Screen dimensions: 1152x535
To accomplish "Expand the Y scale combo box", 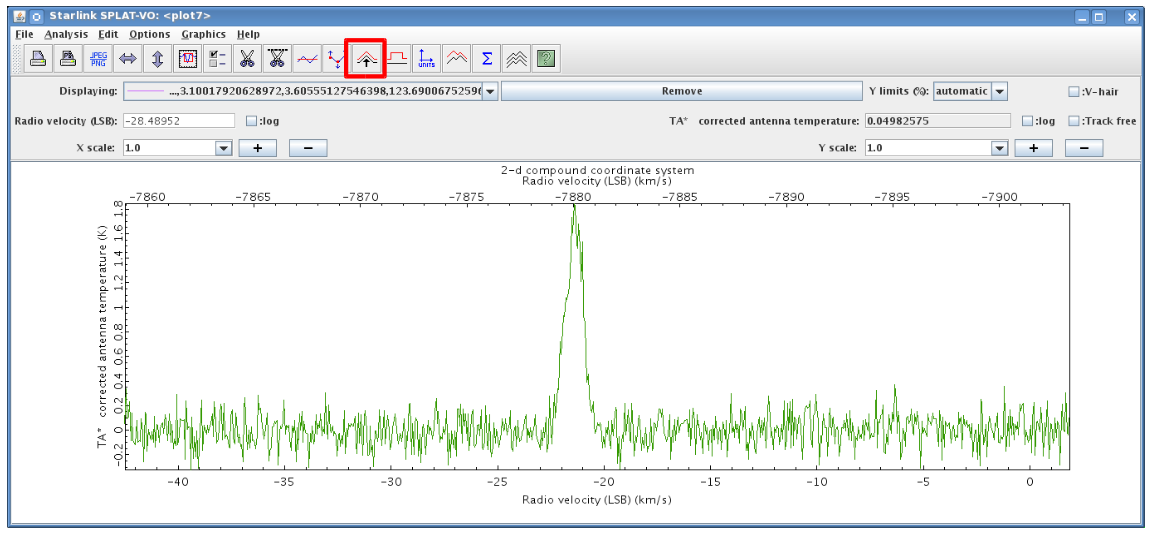I will [x=999, y=148].
